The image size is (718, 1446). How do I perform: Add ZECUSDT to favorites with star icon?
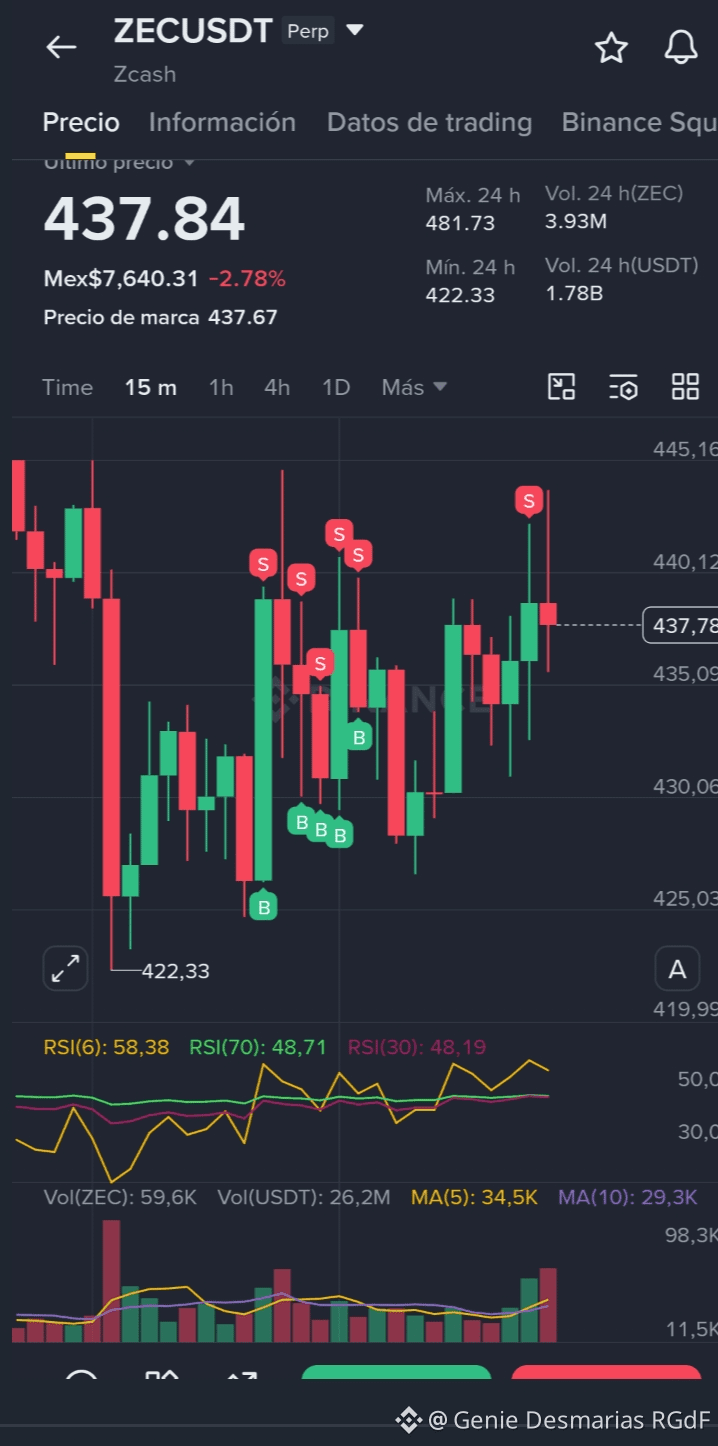coord(611,47)
